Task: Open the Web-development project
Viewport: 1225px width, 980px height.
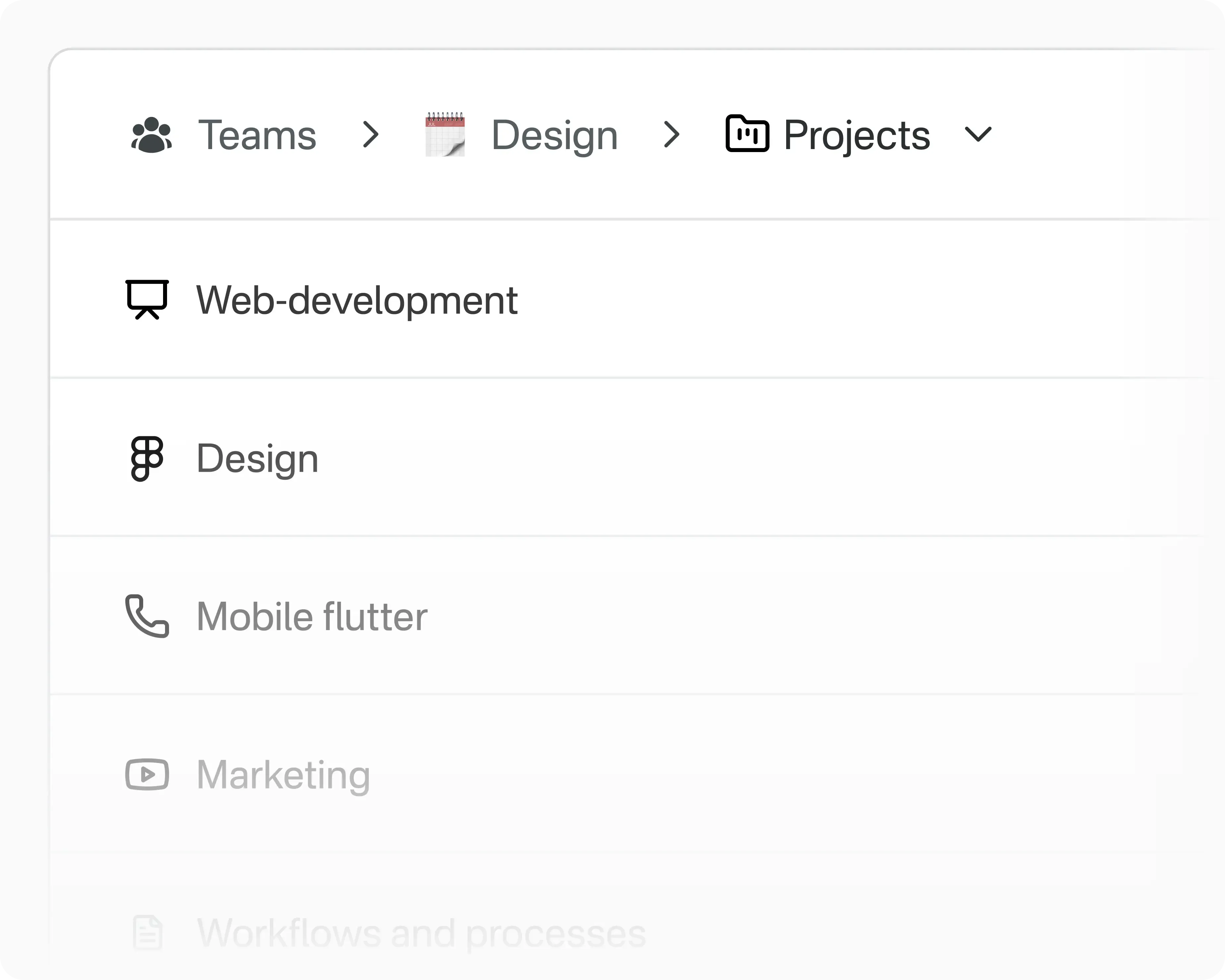Action: [357, 300]
